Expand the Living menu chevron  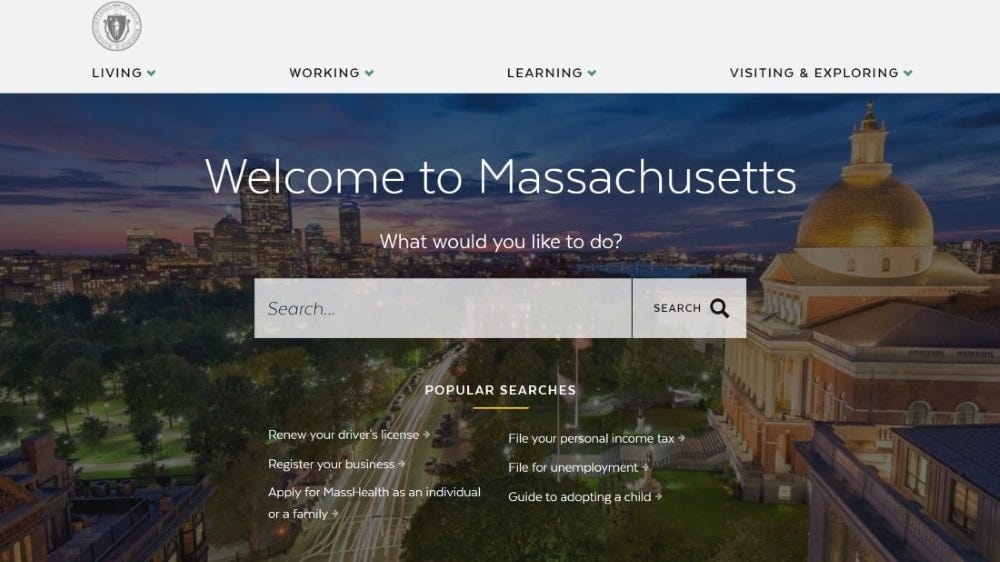coord(151,73)
